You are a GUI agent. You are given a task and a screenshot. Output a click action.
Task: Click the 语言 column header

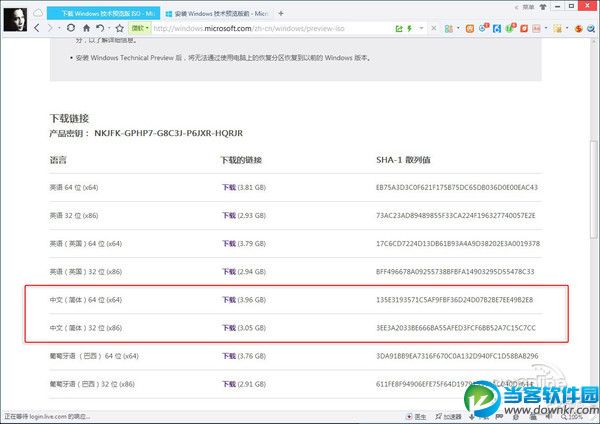click(x=58, y=160)
